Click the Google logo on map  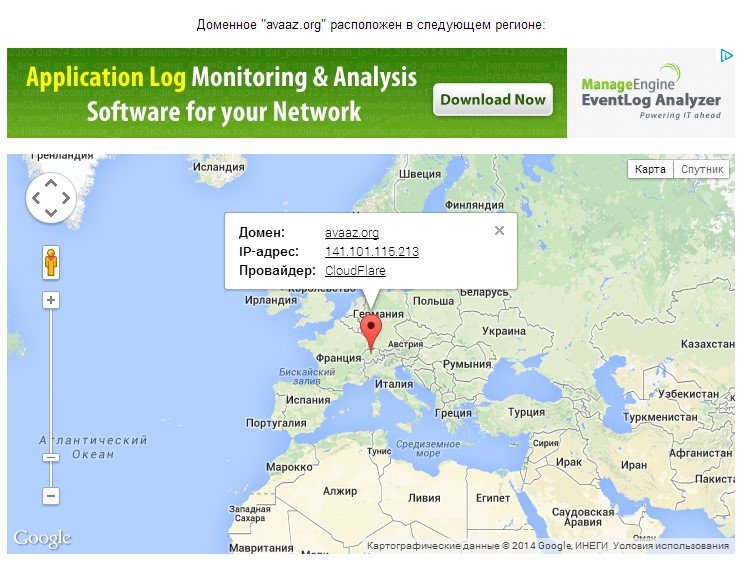tap(42, 539)
